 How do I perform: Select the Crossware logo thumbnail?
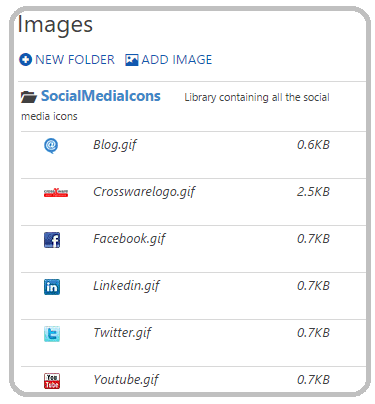pyautogui.click(x=56, y=193)
